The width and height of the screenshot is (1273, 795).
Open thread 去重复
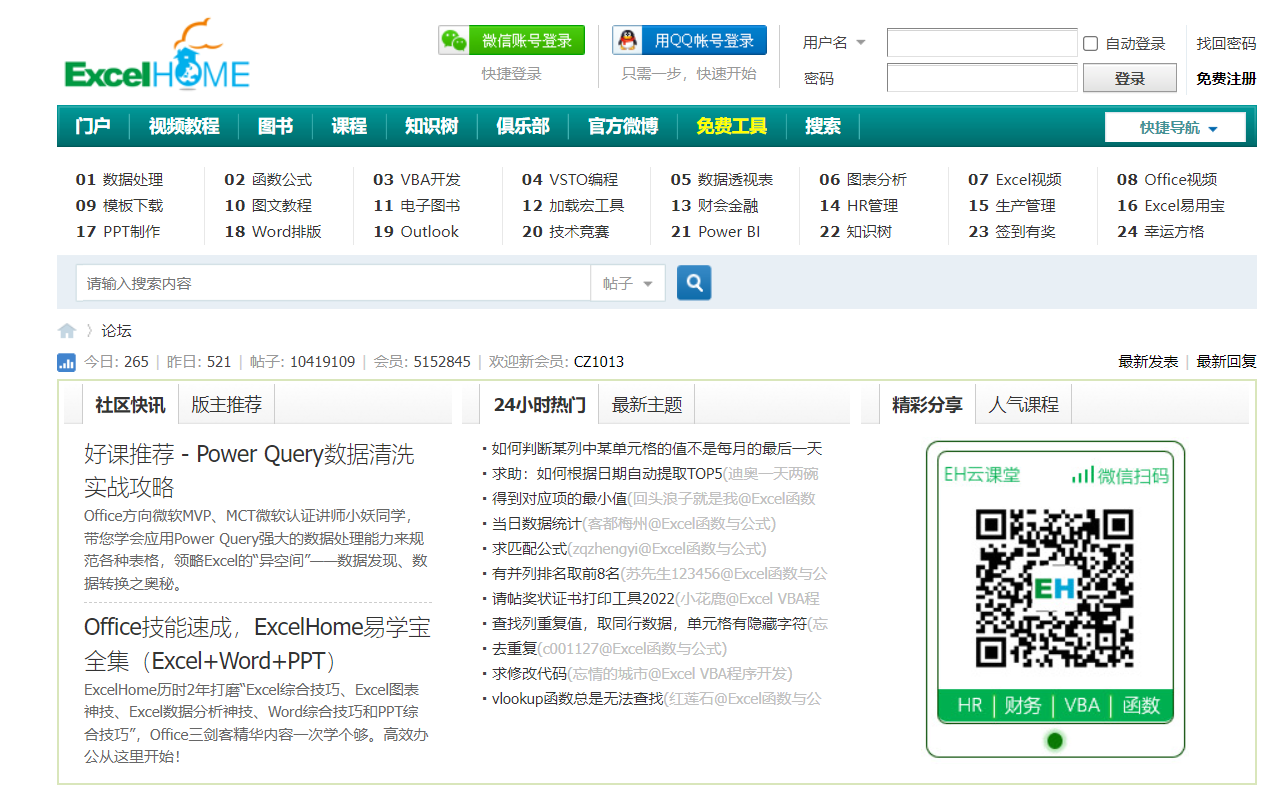pos(514,649)
